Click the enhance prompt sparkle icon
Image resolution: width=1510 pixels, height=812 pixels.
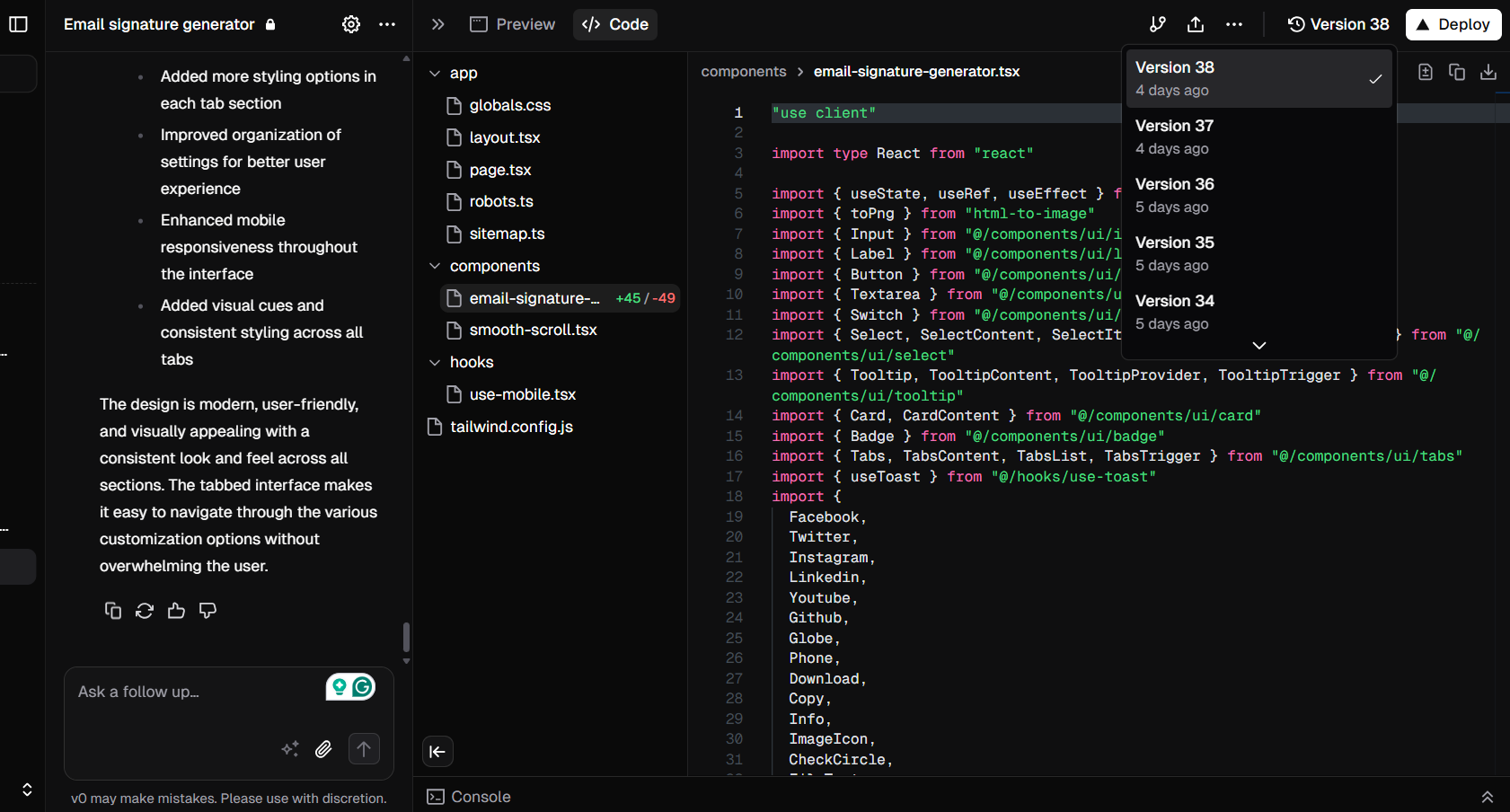point(290,749)
